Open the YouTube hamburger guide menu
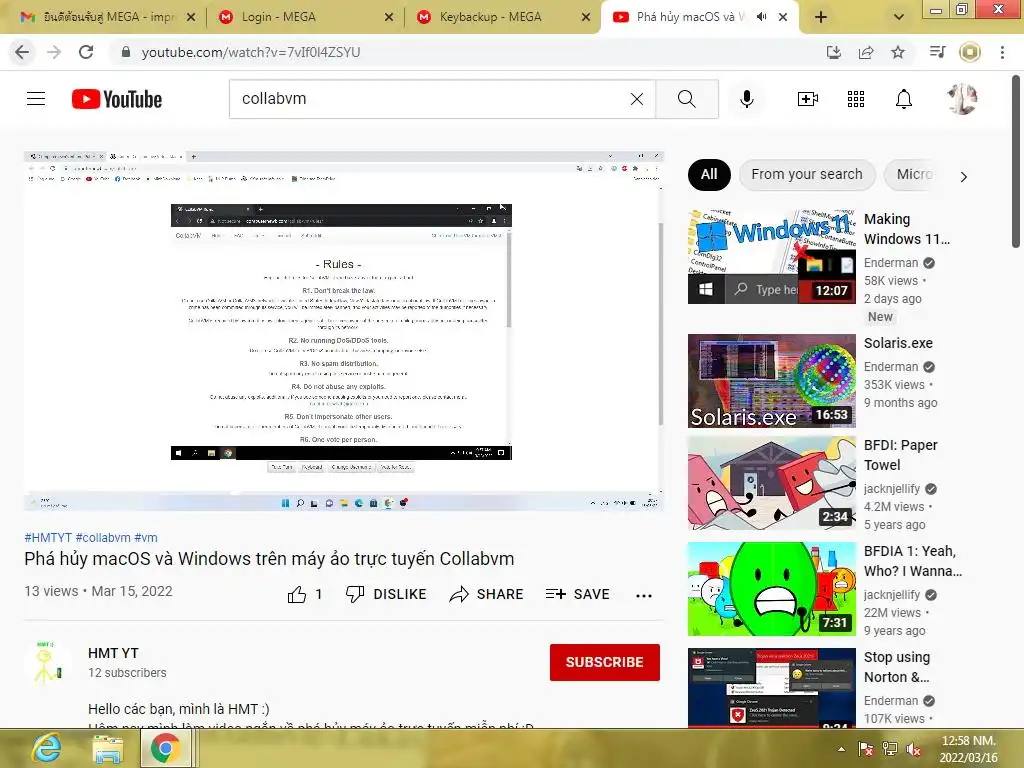 coord(36,99)
